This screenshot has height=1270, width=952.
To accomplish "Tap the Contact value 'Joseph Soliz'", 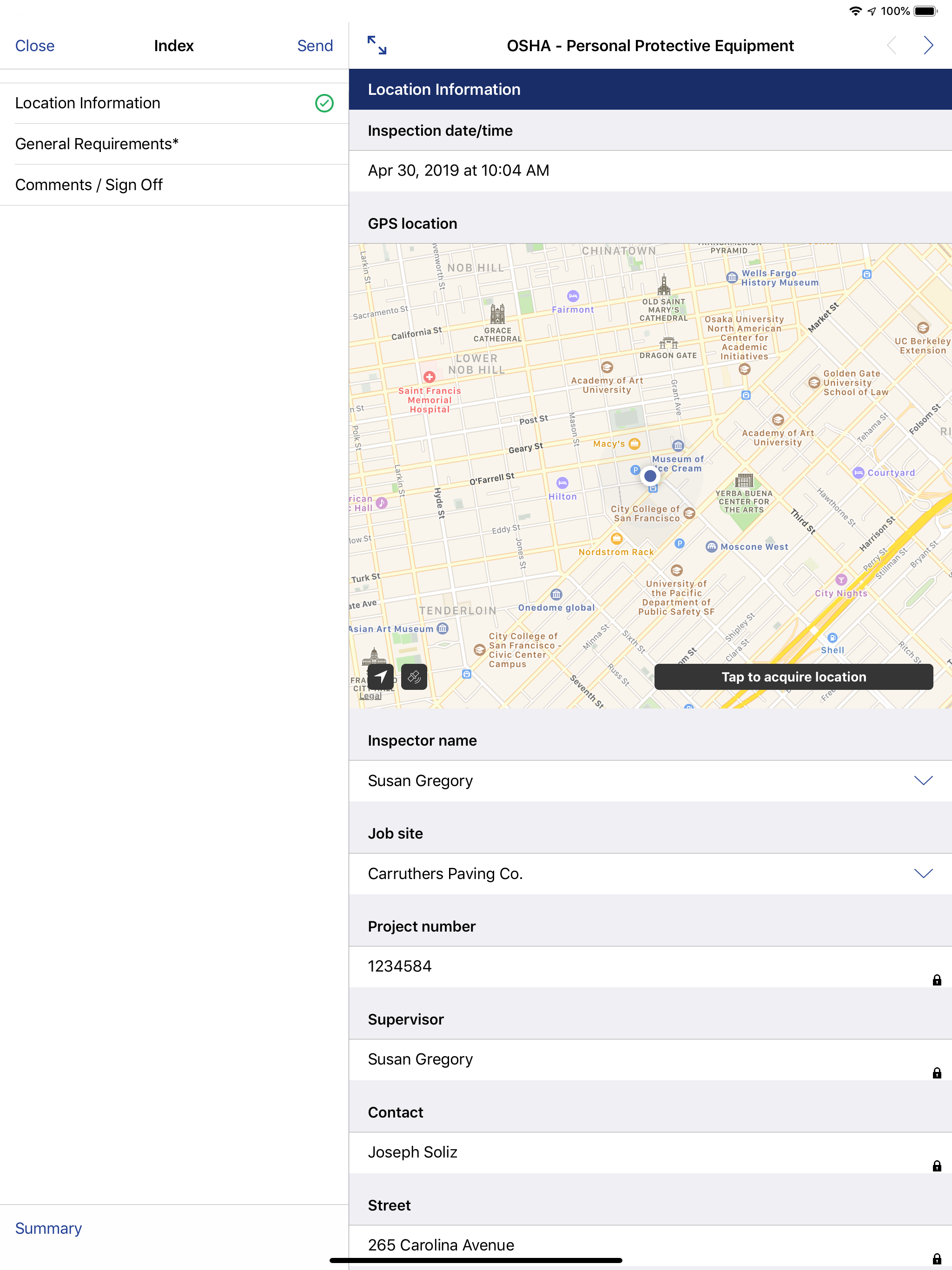I will coord(413,1152).
